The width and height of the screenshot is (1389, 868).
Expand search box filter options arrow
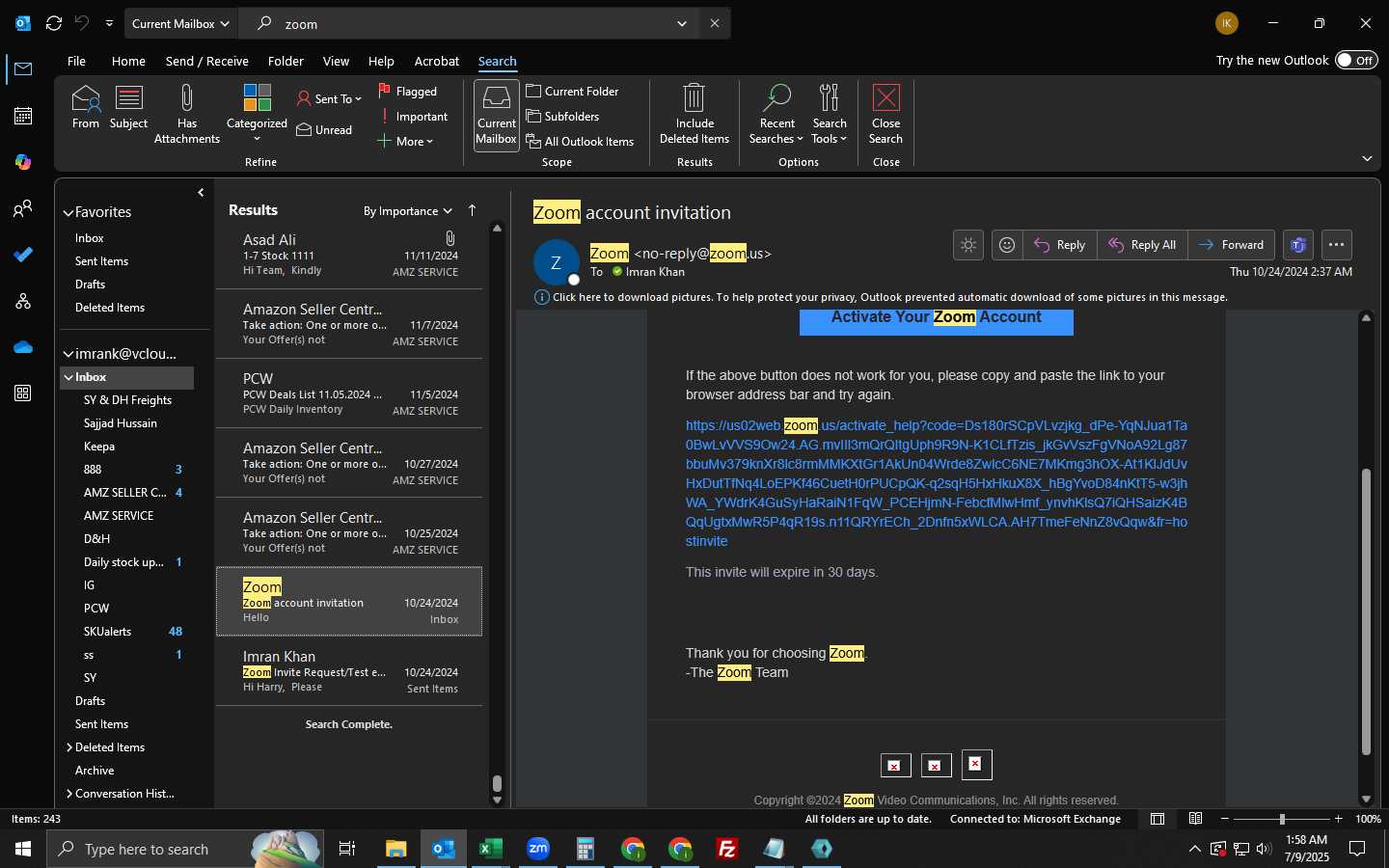(x=682, y=23)
